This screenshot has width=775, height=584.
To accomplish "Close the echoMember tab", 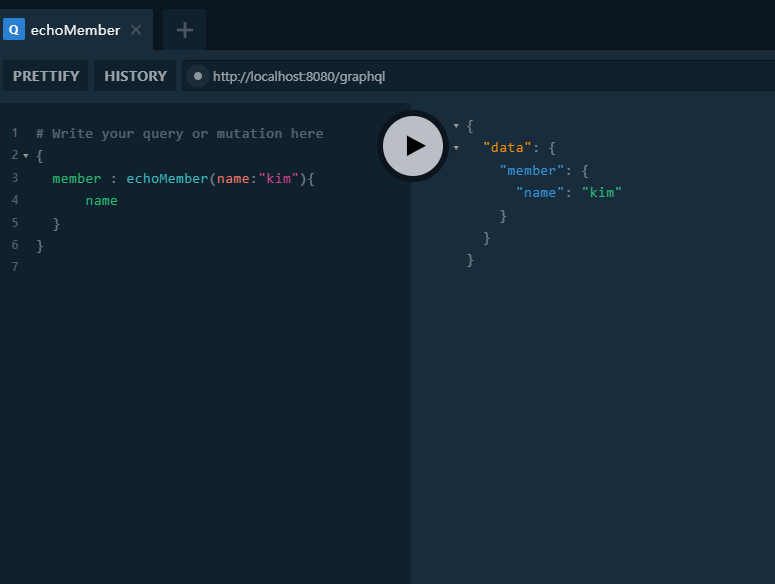I will click(x=136, y=30).
